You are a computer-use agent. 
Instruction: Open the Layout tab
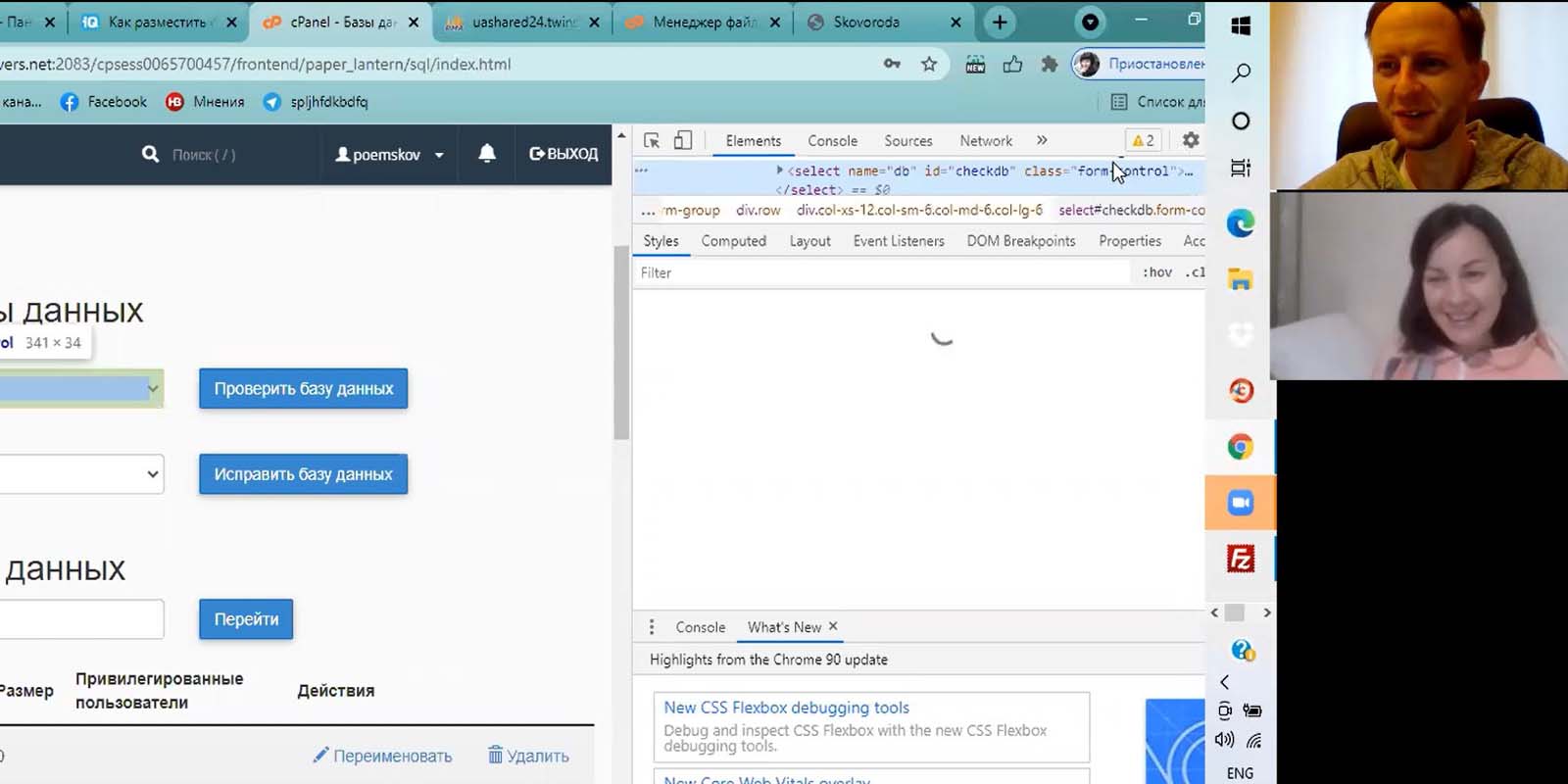click(809, 241)
